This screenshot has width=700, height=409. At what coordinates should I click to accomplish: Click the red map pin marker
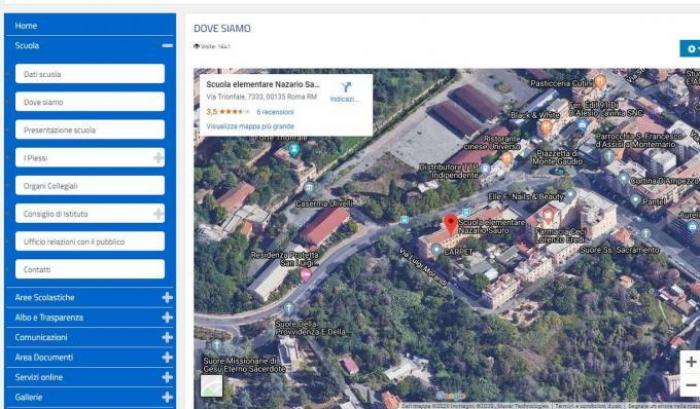pyautogui.click(x=450, y=222)
